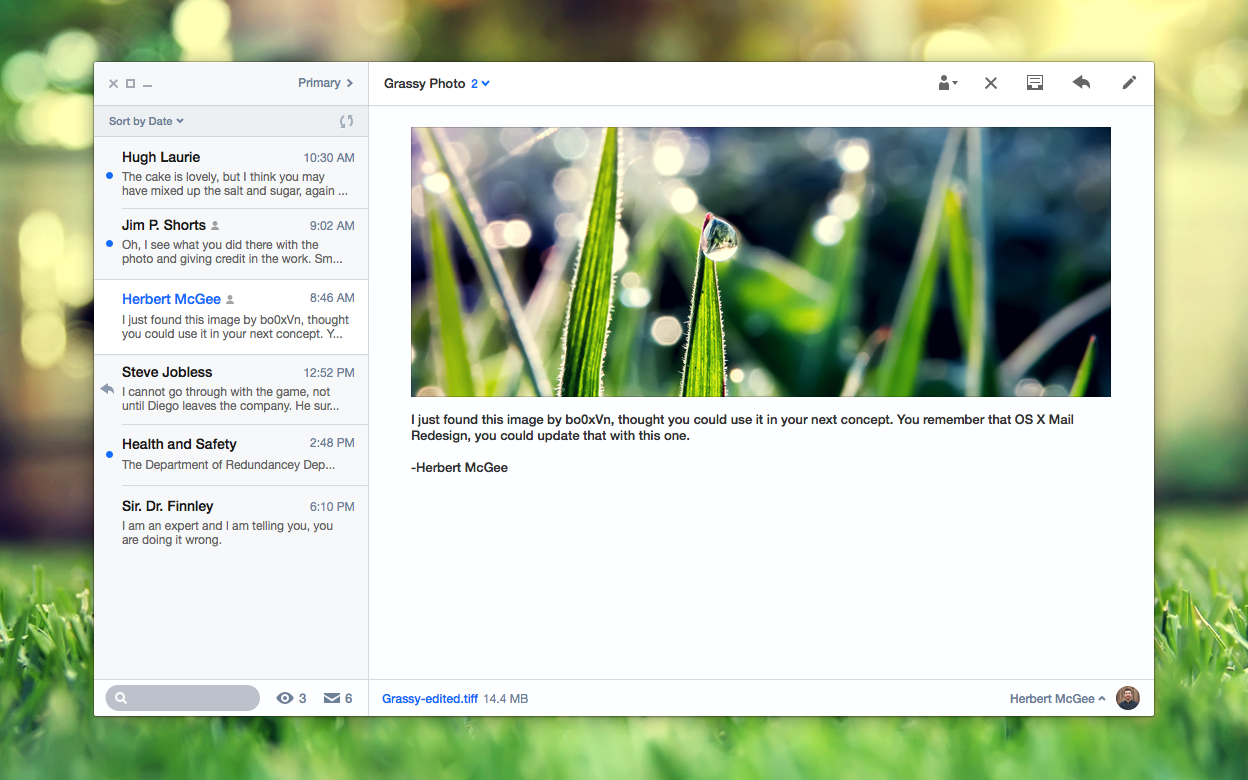Expand thread count 2 dropdown
This screenshot has height=780, width=1248.
480,84
